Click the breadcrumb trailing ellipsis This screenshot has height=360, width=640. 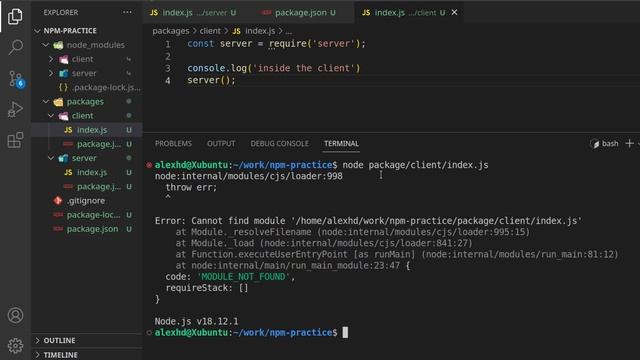pyautogui.click(x=289, y=31)
